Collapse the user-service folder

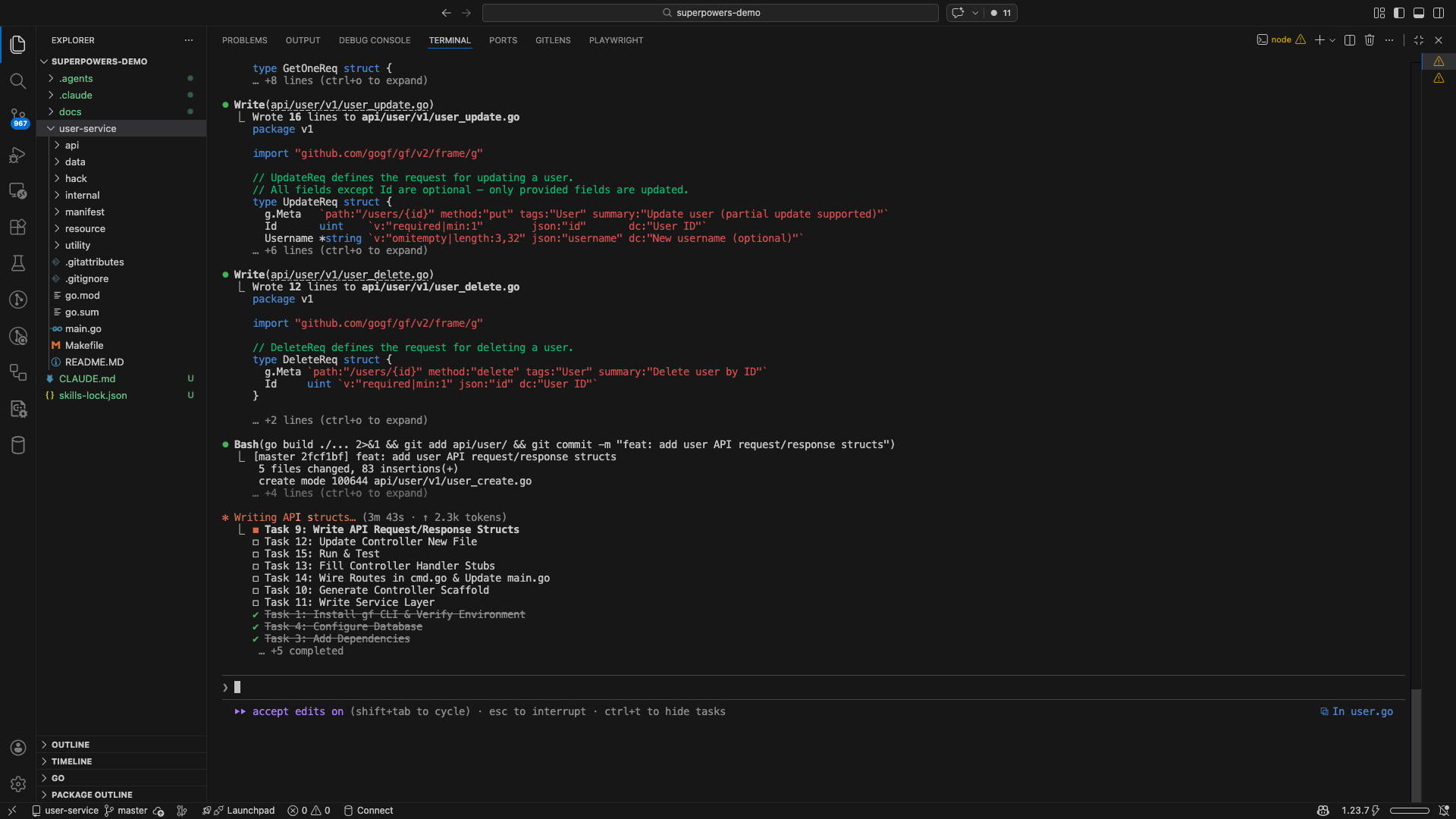pyautogui.click(x=87, y=128)
